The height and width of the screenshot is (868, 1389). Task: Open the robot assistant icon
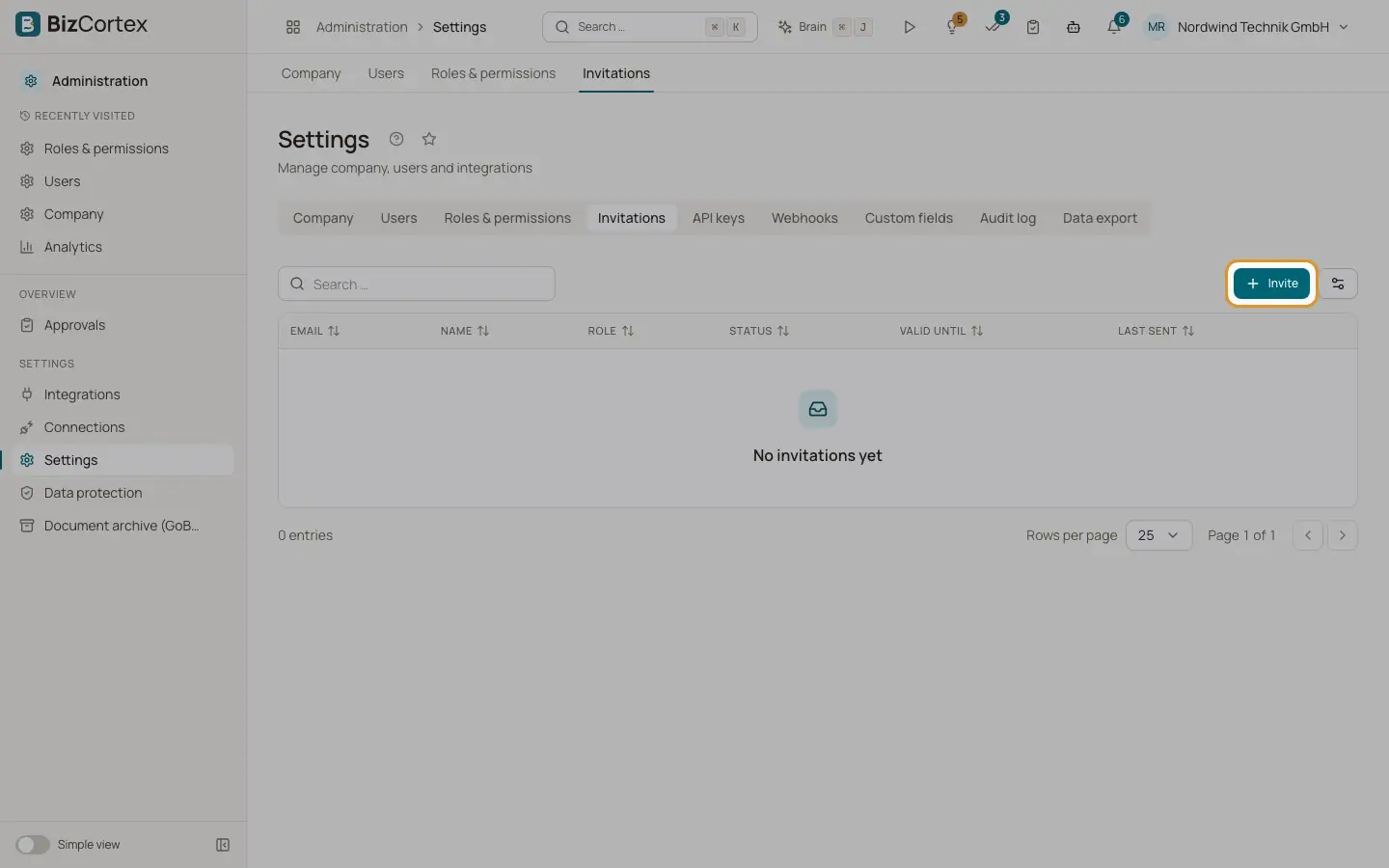click(x=1074, y=27)
